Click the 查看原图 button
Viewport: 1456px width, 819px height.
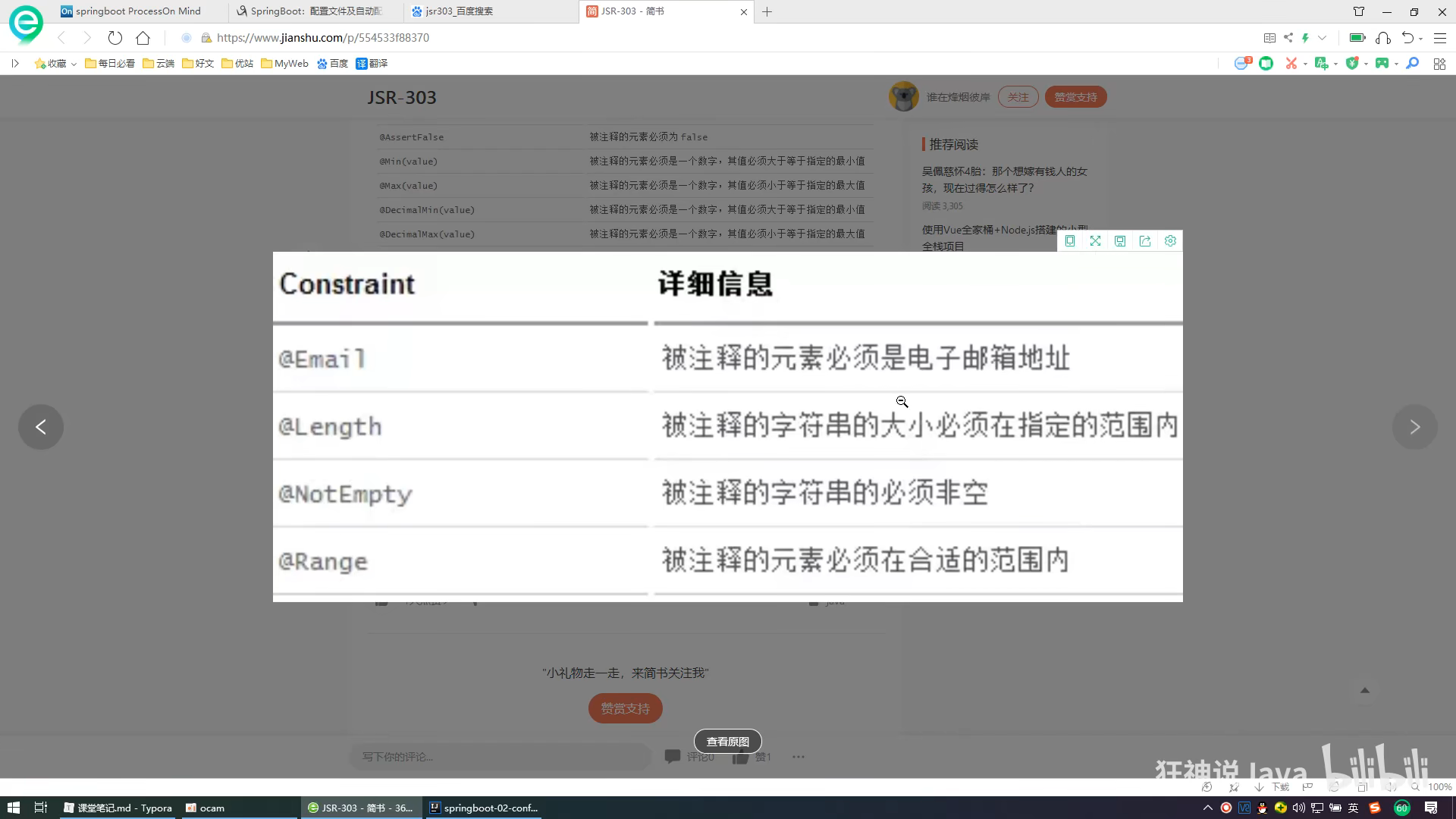pos(727,742)
